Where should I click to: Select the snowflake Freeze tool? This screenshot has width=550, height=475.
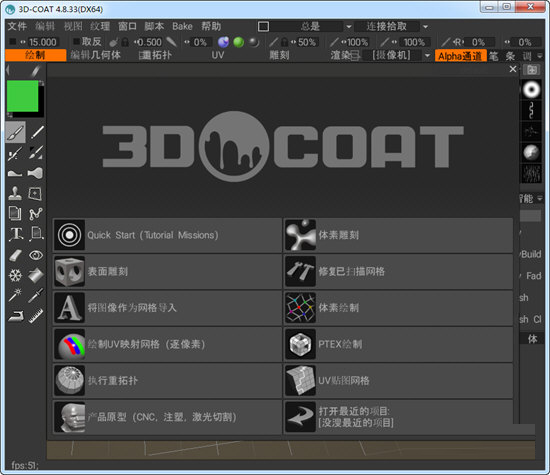[x=15, y=275]
